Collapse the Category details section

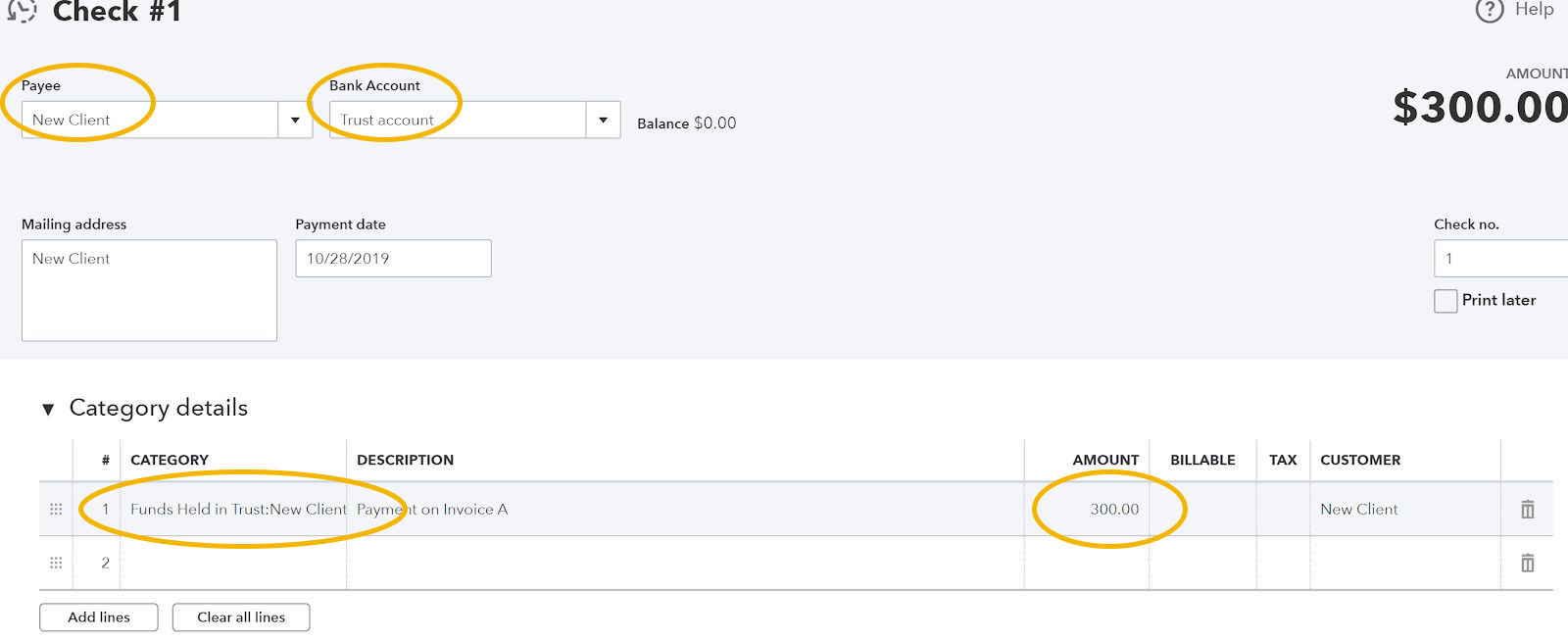(47, 408)
